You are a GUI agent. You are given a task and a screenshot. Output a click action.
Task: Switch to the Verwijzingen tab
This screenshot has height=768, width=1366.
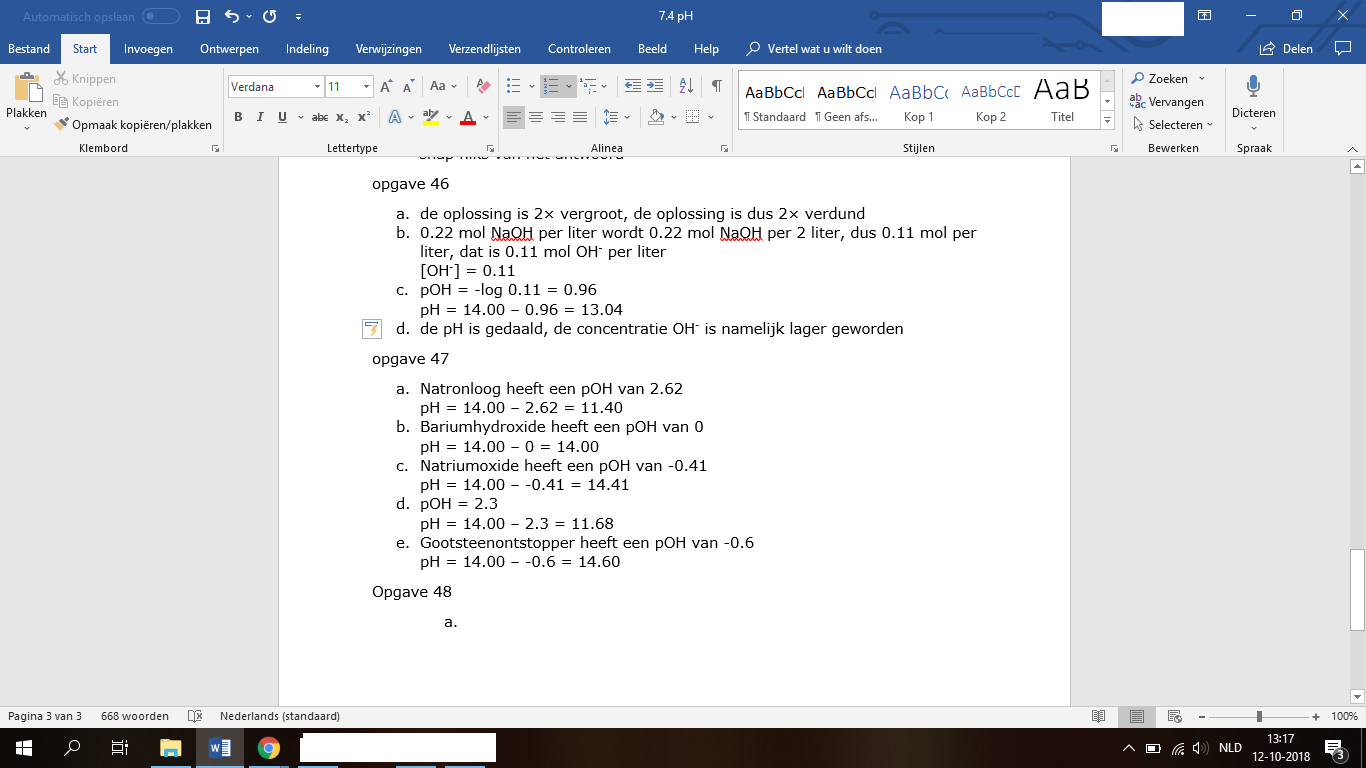[x=389, y=49]
